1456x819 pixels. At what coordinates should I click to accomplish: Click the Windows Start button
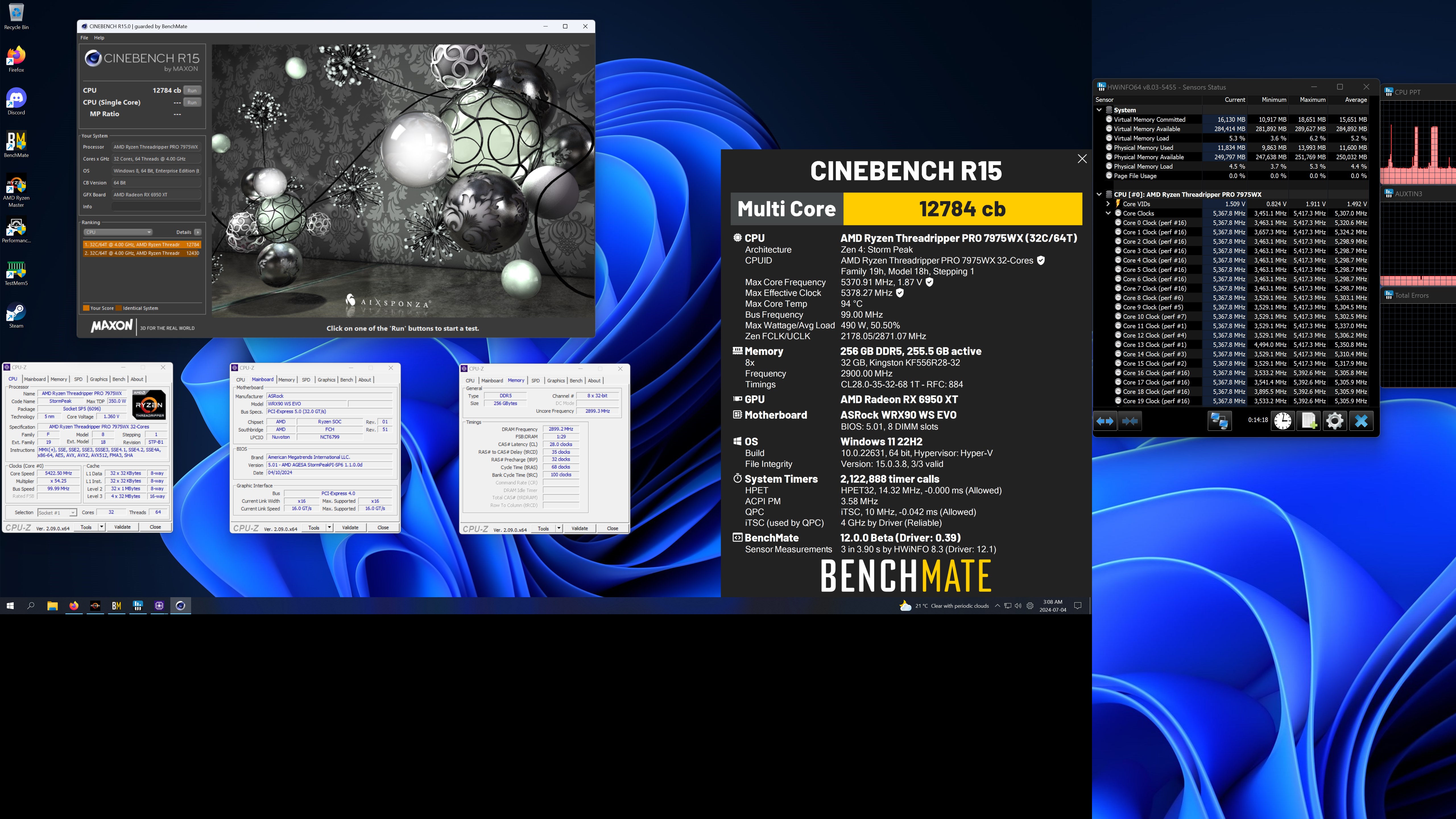click(10, 605)
